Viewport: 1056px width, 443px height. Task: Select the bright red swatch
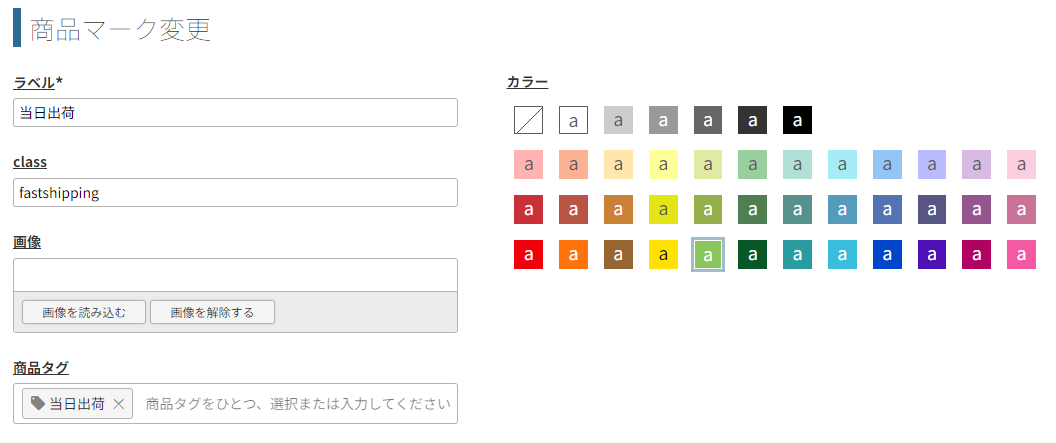[528, 255]
